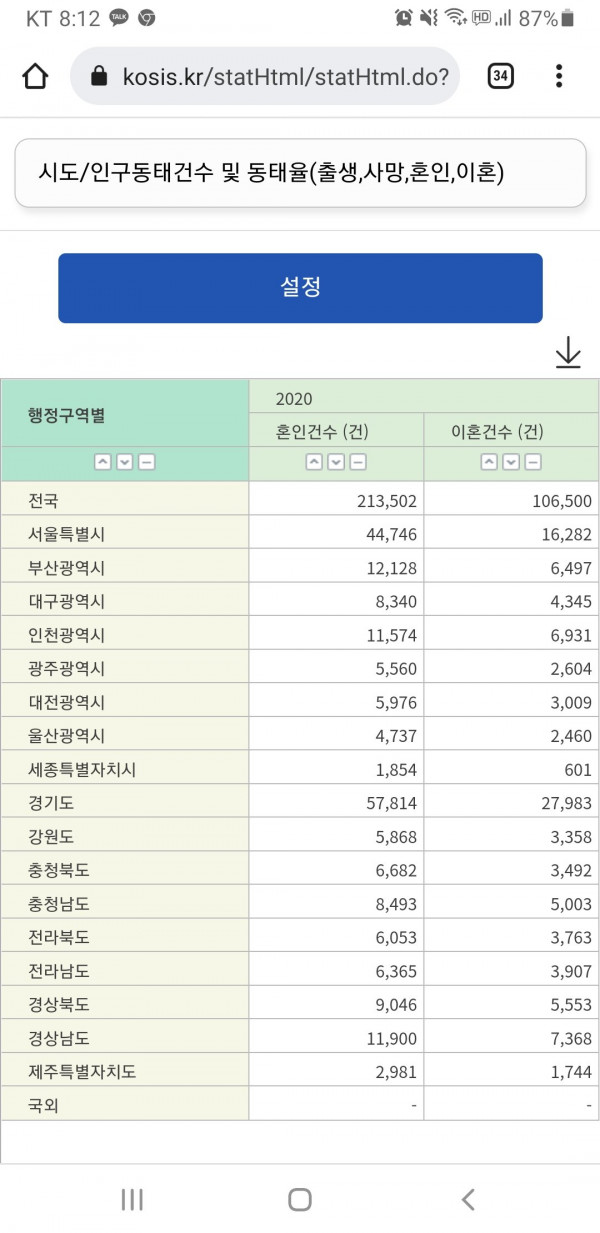Viewport: 600px width, 1233px height.
Task: Select the 57,814 cell for 경기도
Action: tap(337, 802)
